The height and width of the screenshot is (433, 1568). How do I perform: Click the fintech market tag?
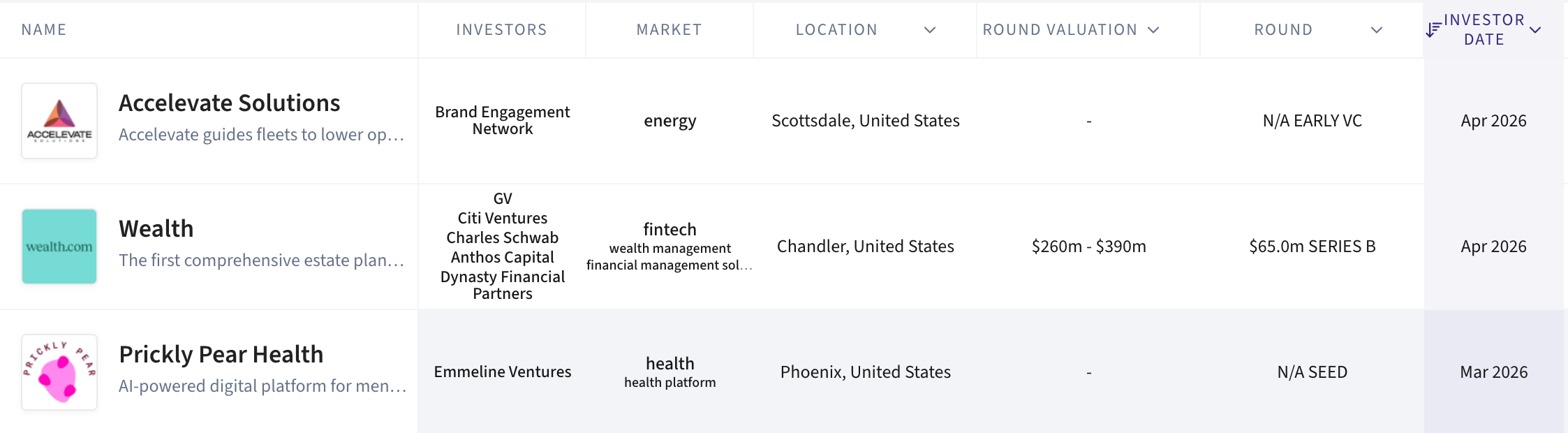point(670,230)
